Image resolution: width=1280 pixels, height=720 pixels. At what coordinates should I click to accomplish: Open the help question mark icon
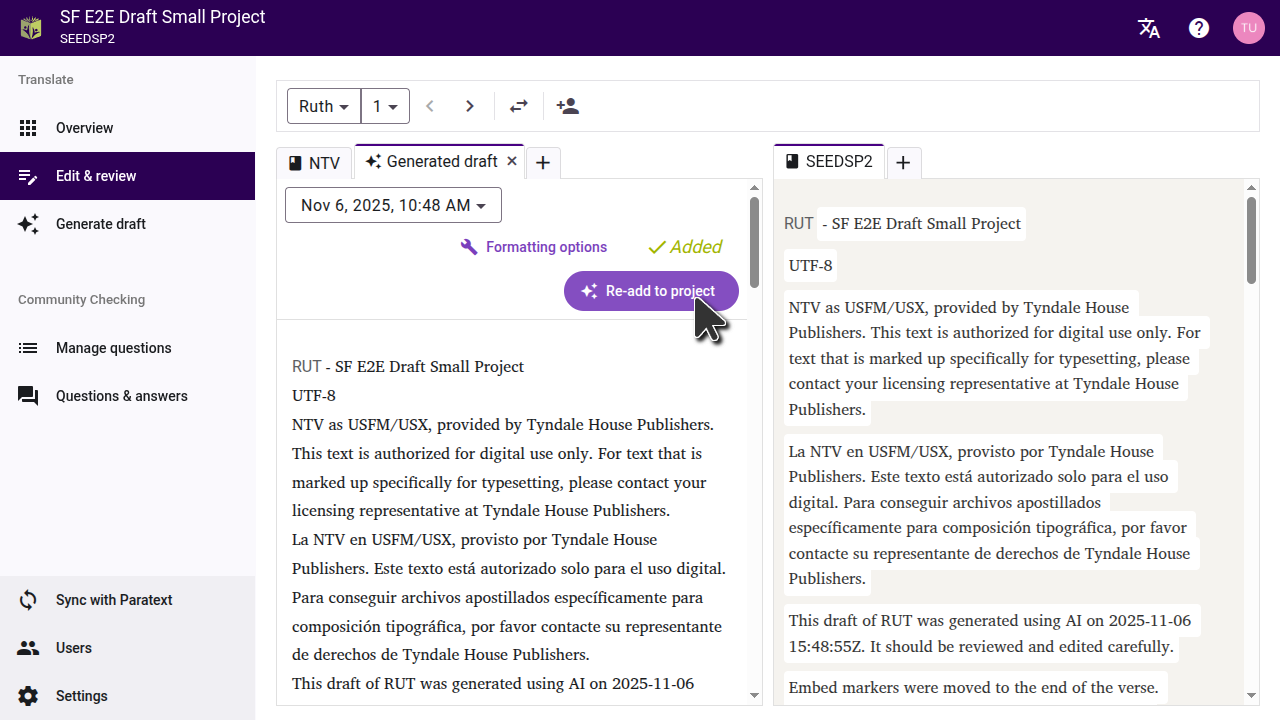point(1199,28)
